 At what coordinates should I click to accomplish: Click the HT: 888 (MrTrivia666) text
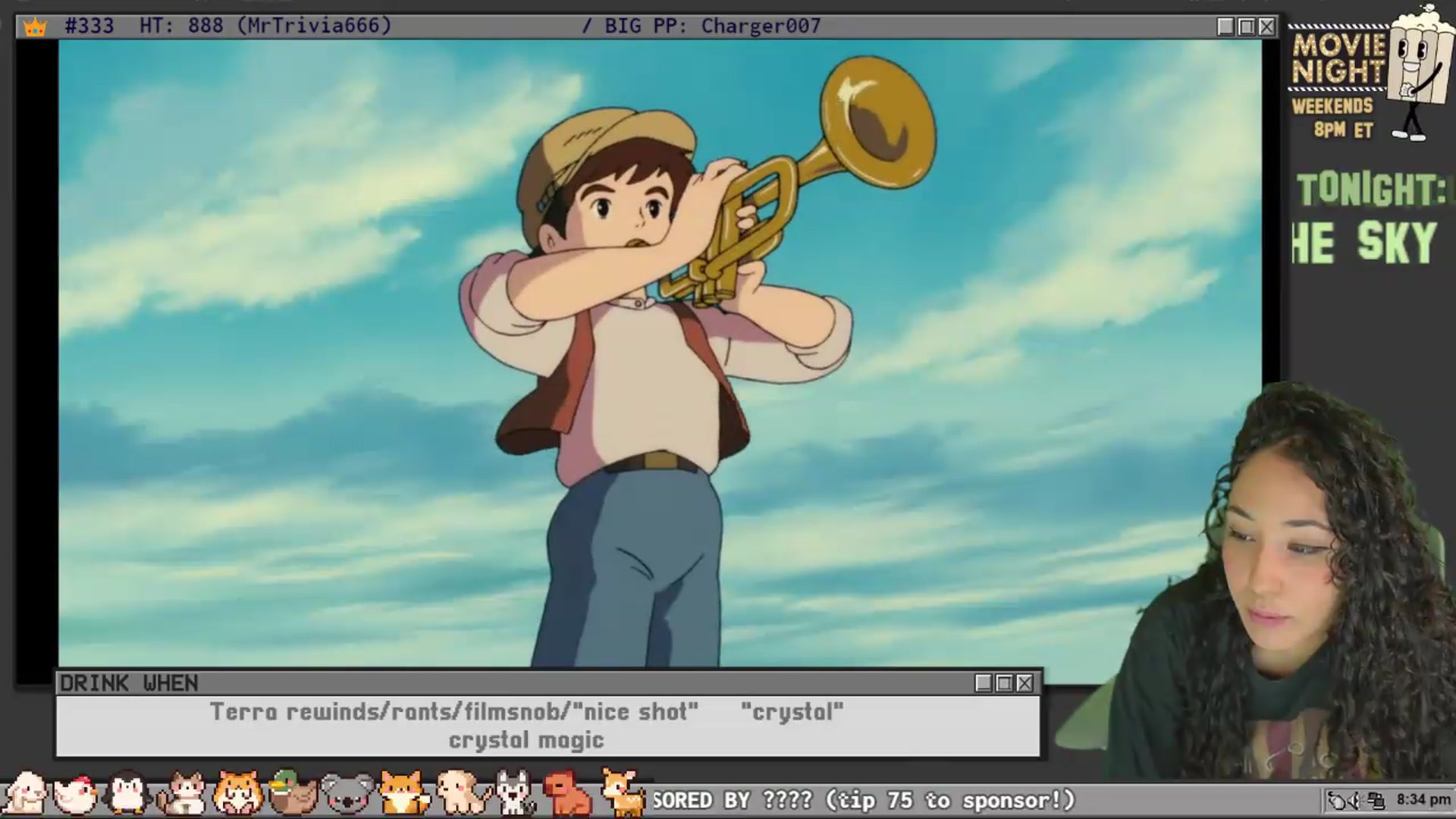[265, 26]
